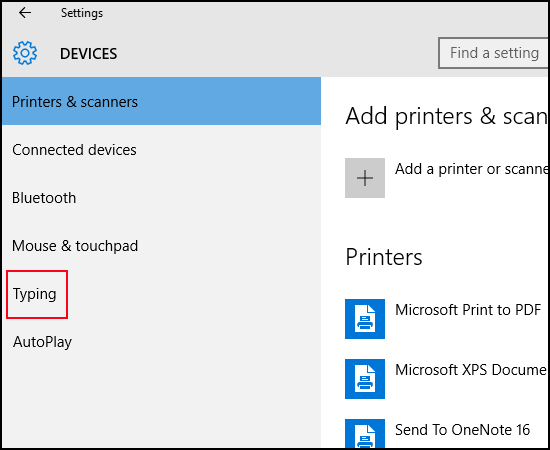Open Bluetooth settings section
This screenshot has width=550, height=450.
point(161,198)
